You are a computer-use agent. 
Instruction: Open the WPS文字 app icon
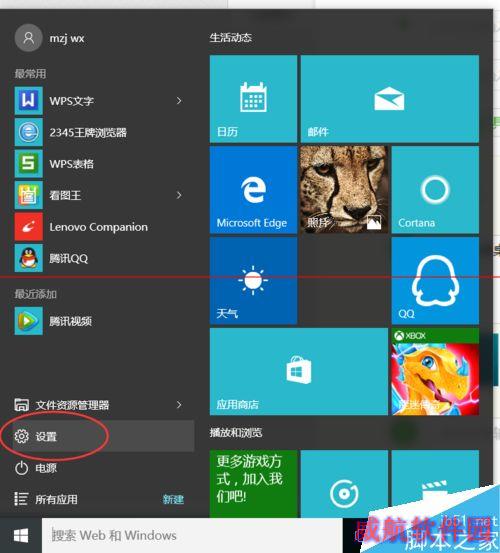coord(29,101)
